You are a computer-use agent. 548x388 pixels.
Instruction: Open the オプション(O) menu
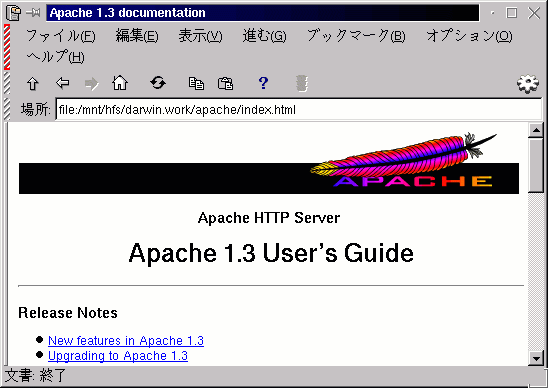click(x=469, y=36)
